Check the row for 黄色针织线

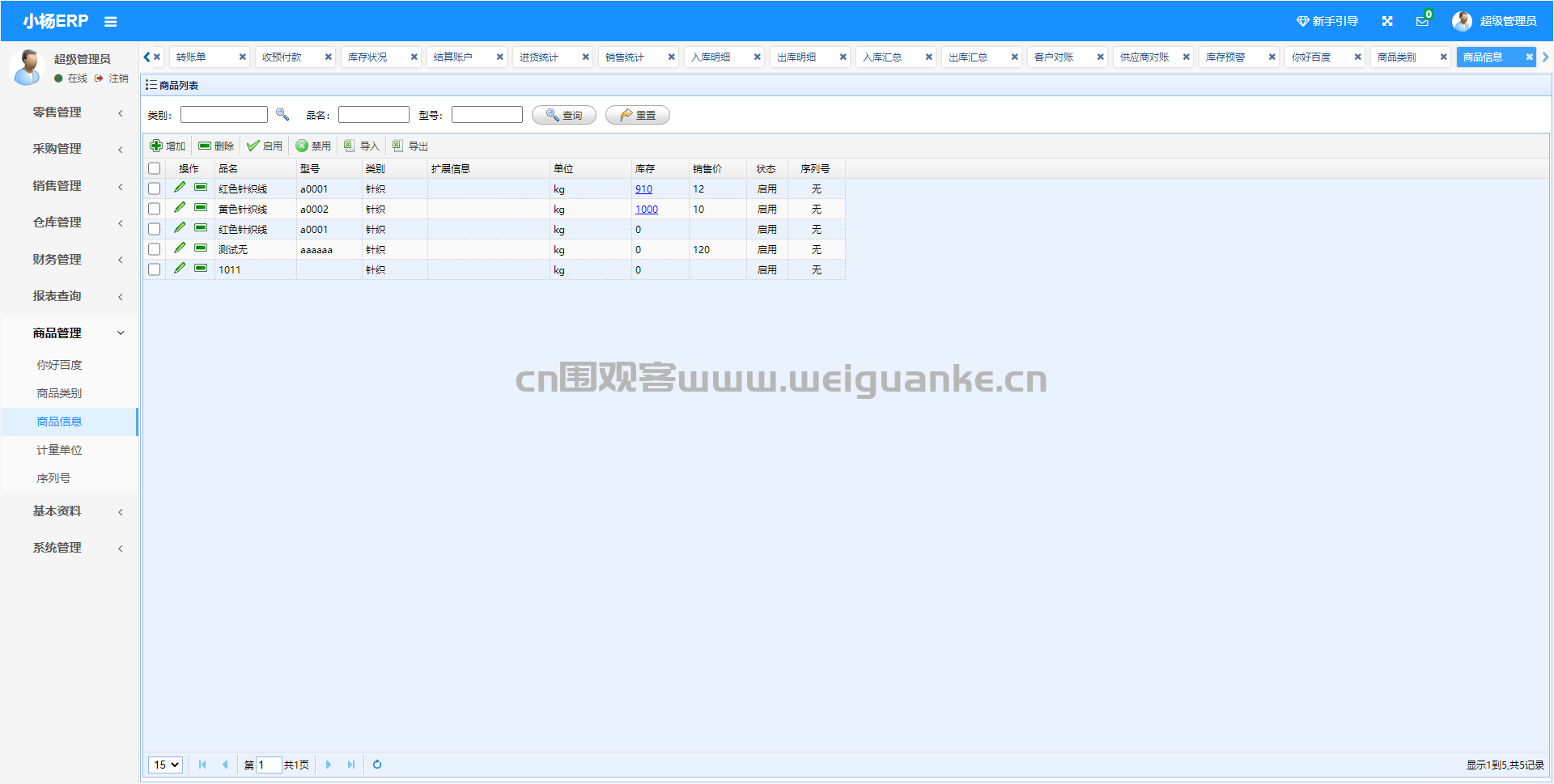(x=154, y=209)
